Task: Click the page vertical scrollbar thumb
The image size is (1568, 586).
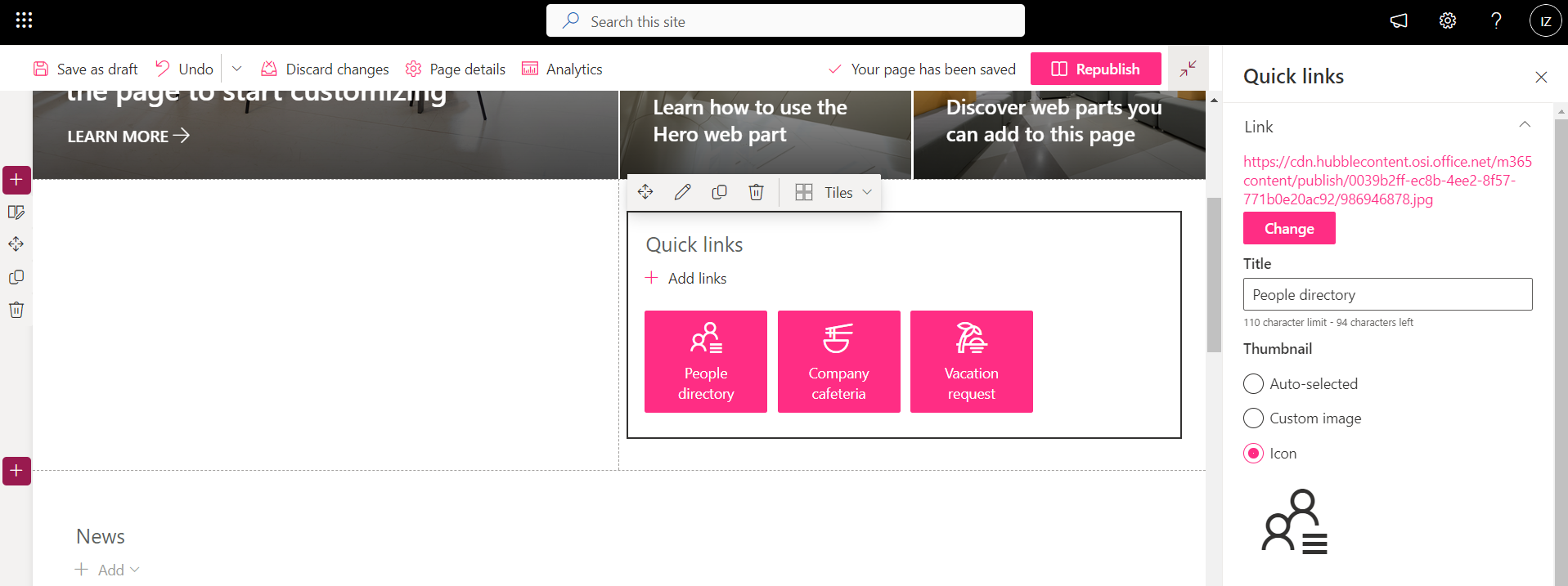Action: tap(1214, 274)
